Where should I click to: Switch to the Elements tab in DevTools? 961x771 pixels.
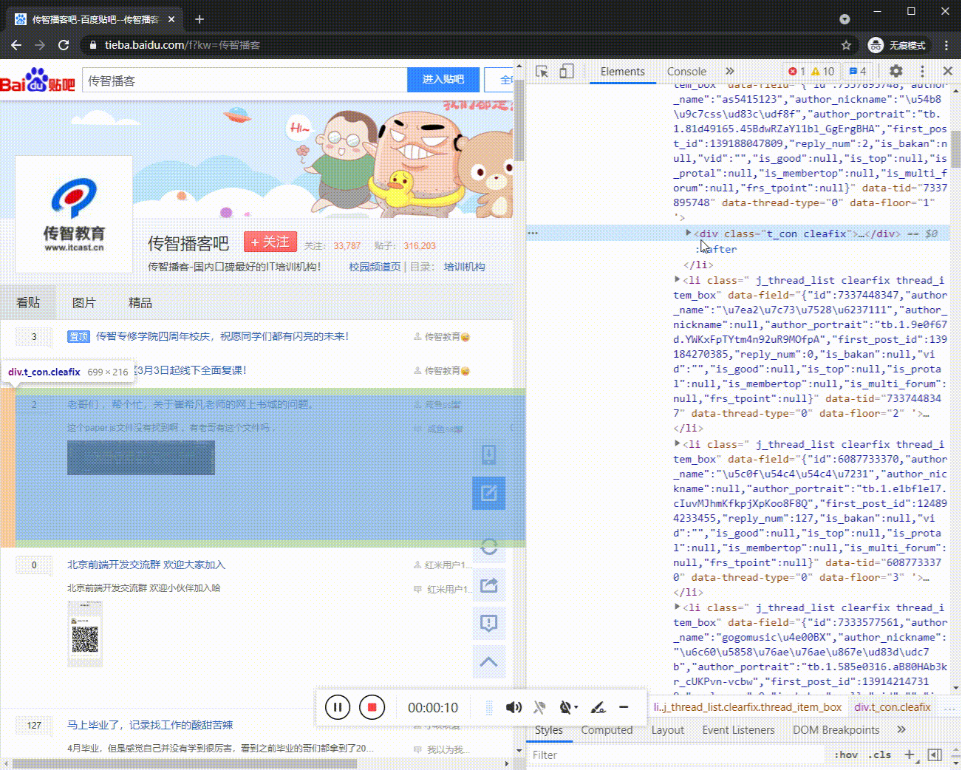[x=622, y=71]
